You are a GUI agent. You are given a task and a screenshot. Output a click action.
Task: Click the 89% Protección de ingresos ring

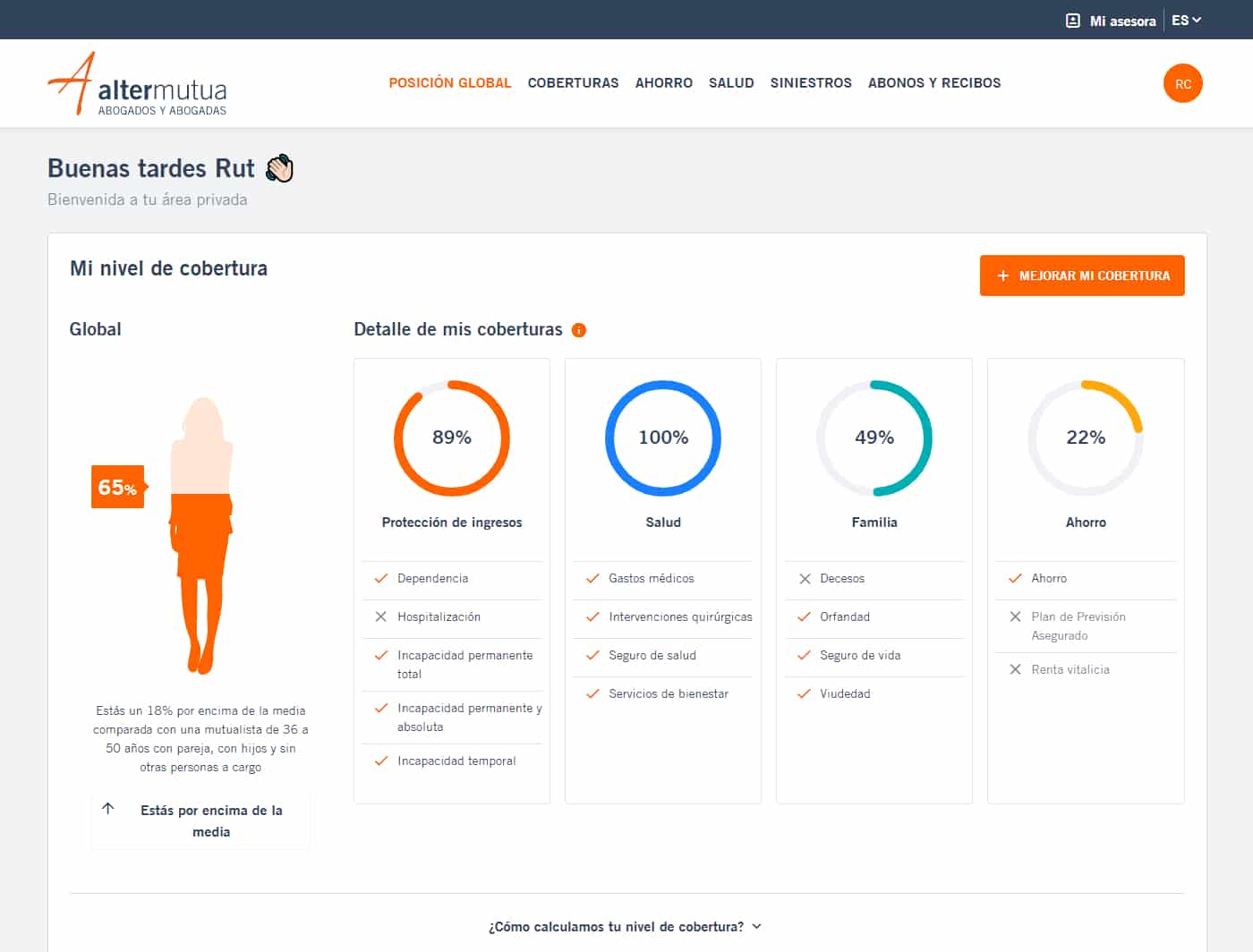(x=452, y=438)
